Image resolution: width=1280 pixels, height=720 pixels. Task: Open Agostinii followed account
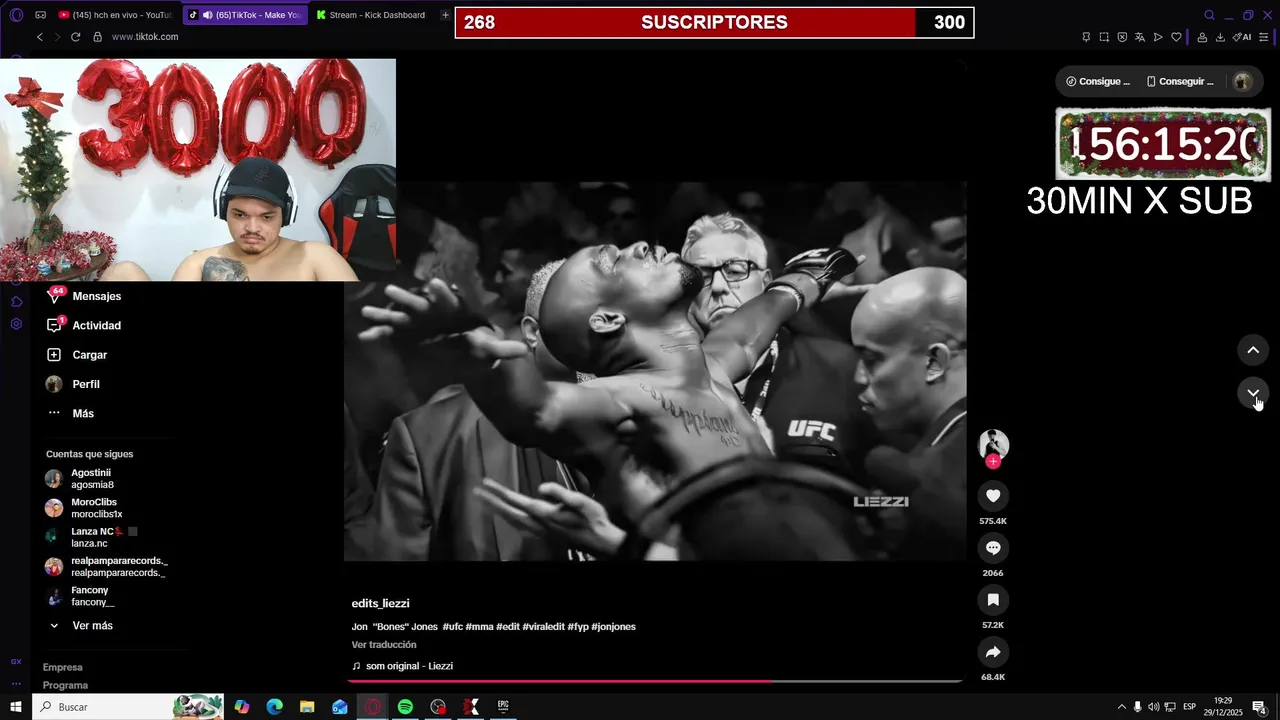click(90, 479)
